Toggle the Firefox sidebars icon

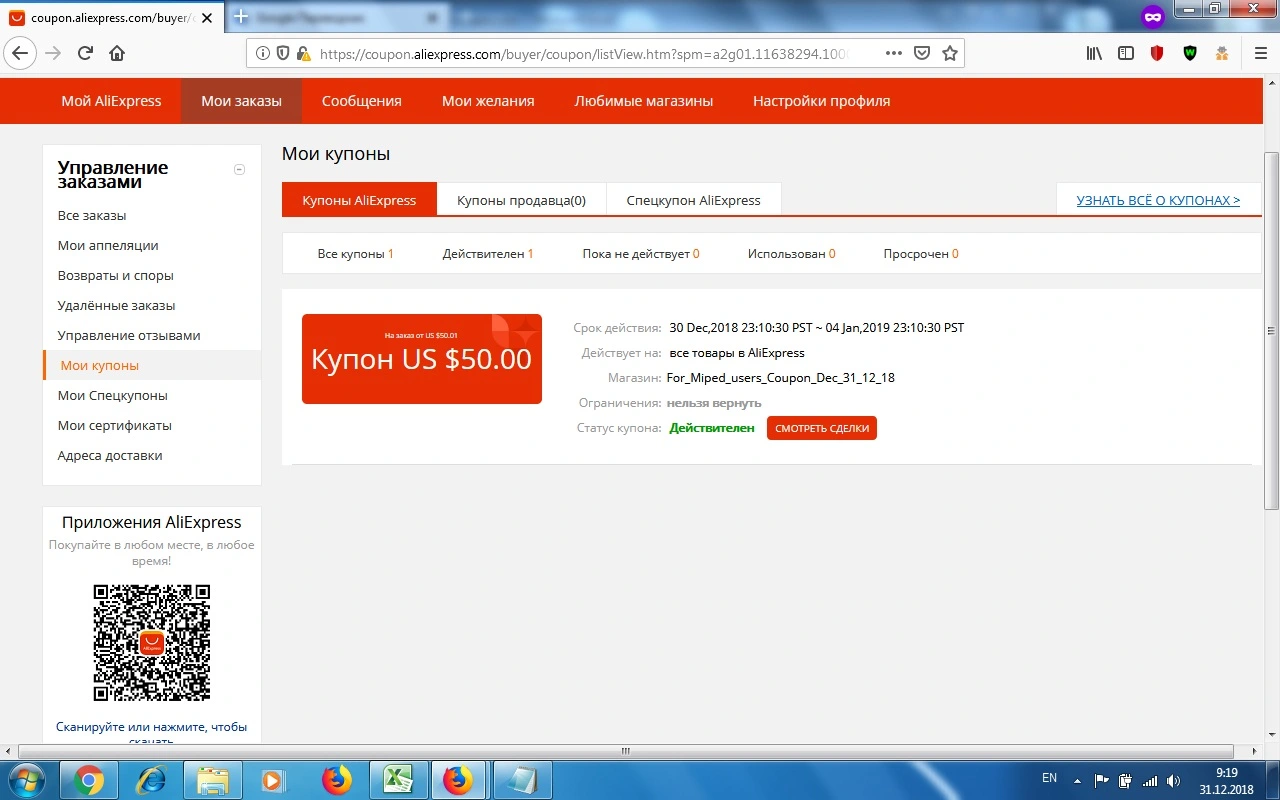[x=1126, y=54]
